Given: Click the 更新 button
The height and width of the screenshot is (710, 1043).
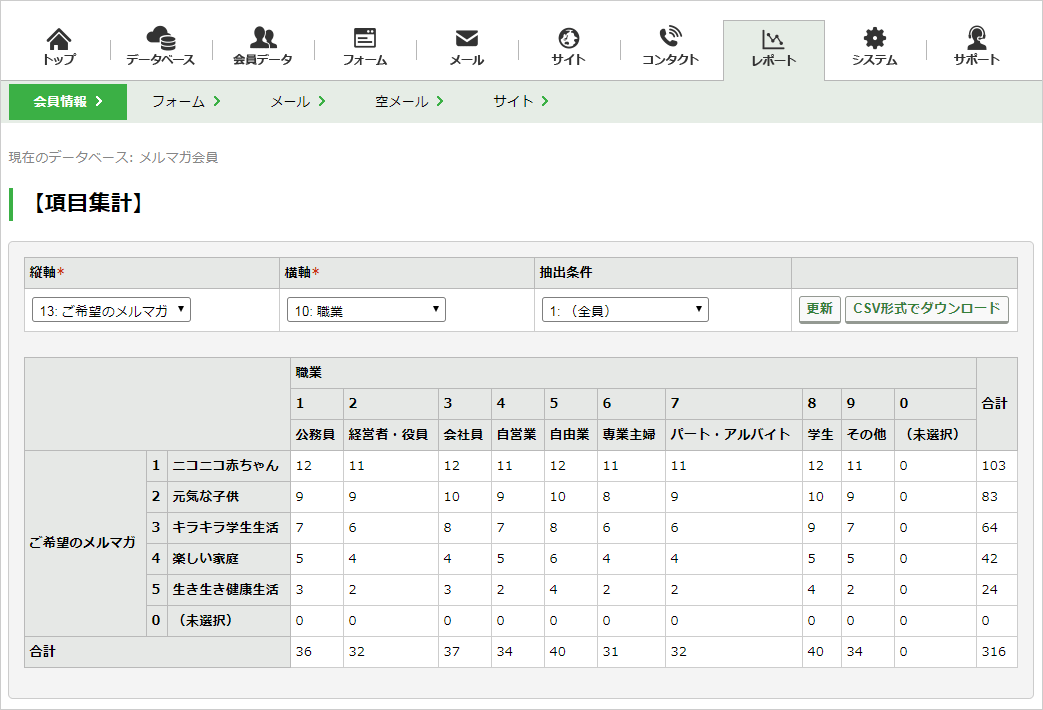Looking at the screenshot, I should 820,309.
